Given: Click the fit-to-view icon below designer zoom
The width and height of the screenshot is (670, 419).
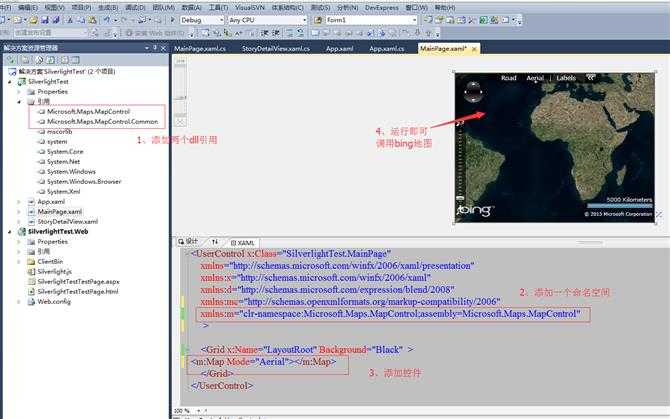Looking at the screenshot, I should point(181,122).
